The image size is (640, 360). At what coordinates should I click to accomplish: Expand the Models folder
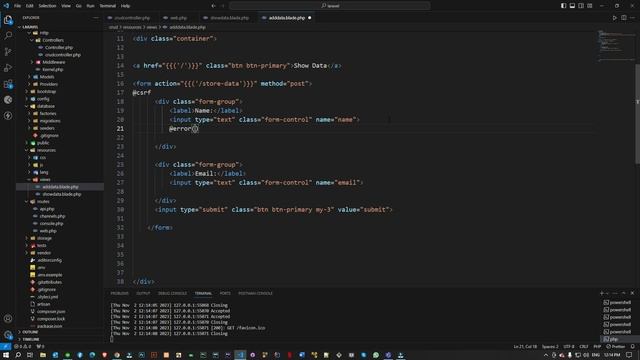click(47, 77)
